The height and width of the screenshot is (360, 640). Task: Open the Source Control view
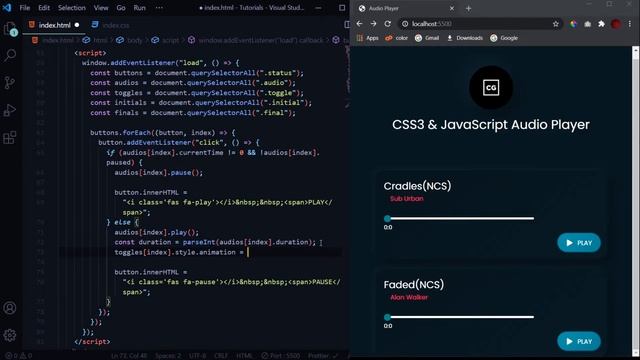click(10, 82)
